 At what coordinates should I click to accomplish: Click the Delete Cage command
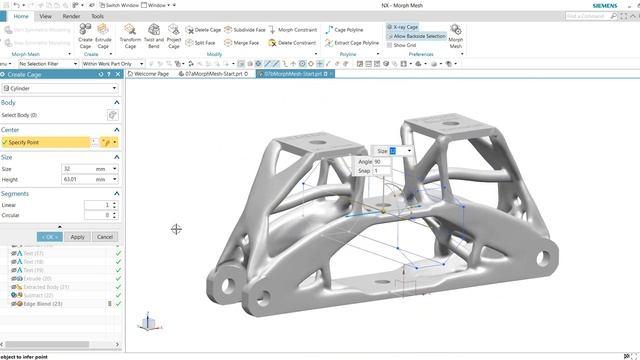coord(203,30)
